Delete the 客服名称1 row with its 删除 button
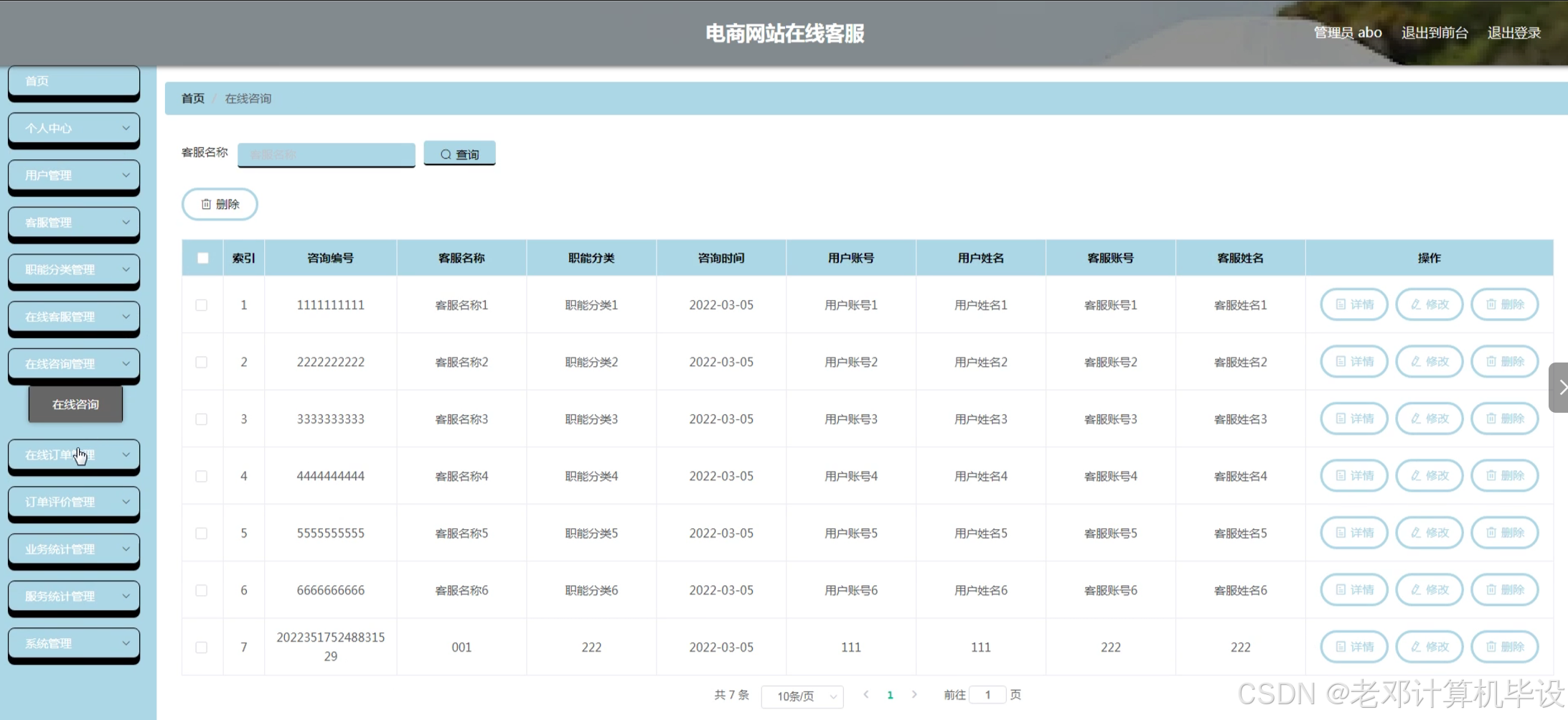 (x=1505, y=304)
